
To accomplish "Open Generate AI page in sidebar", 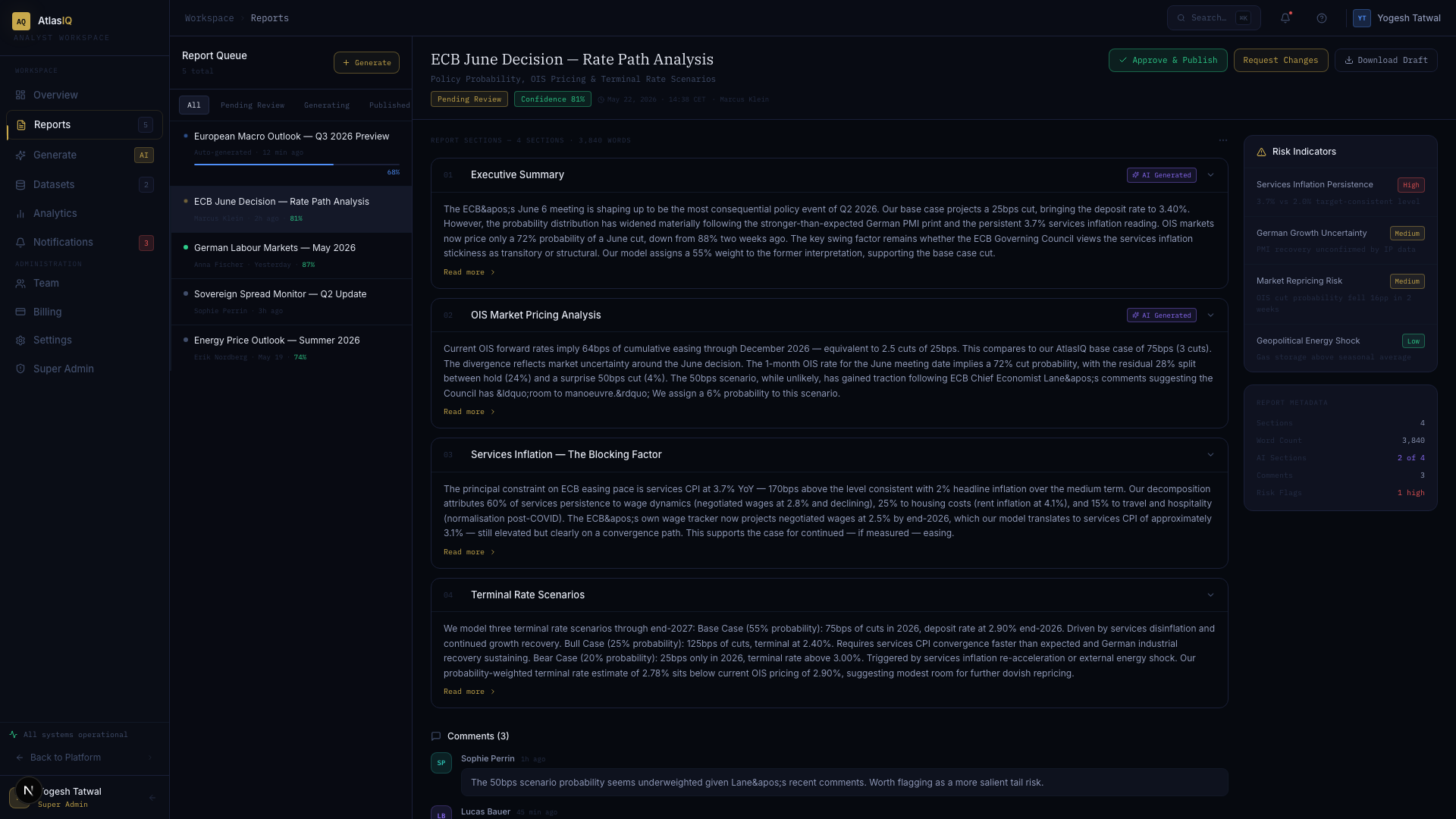I will coord(84,155).
